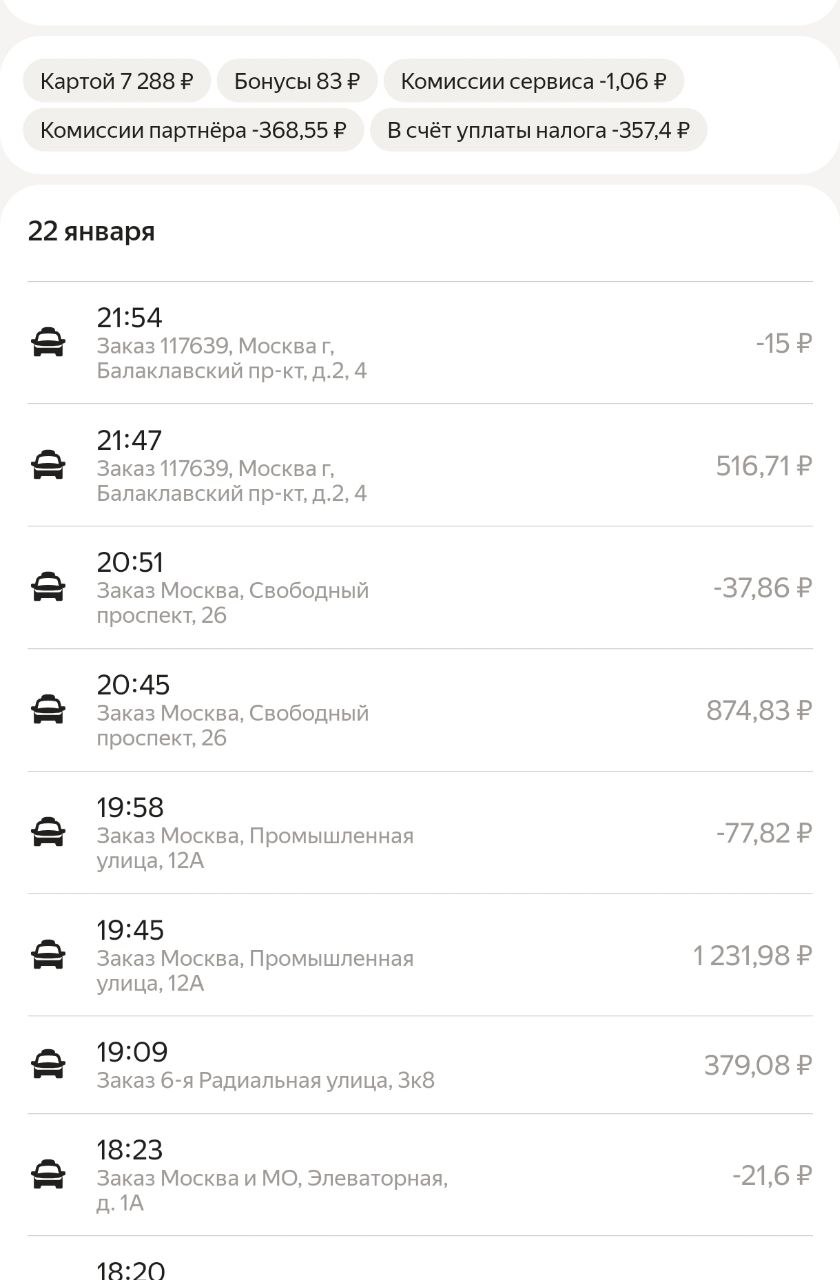Tap the taxi icon beside the 19:09 entry
840x1280 pixels.
coord(48,1065)
